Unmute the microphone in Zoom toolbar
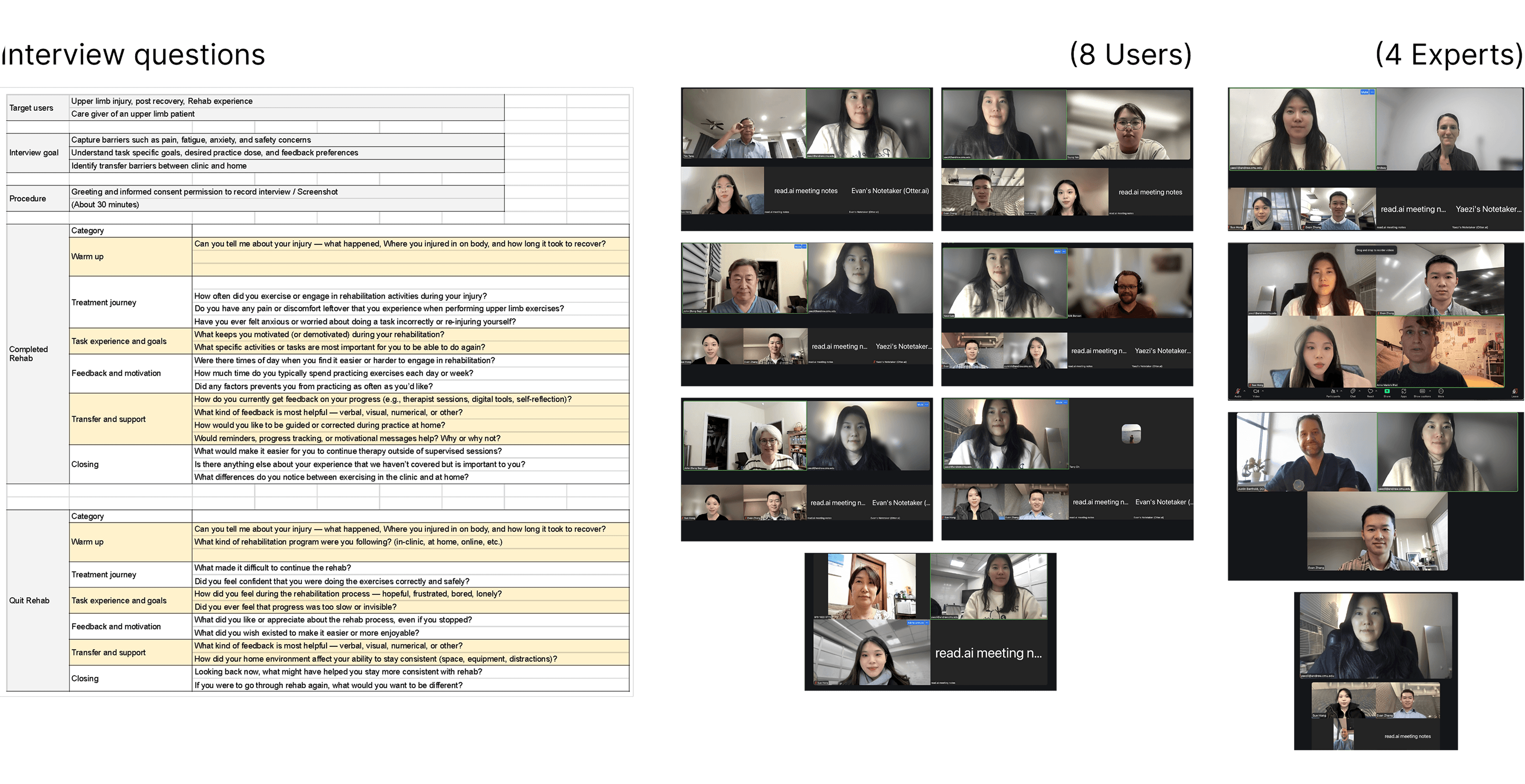The width and height of the screenshot is (1525, 784). tap(1238, 392)
